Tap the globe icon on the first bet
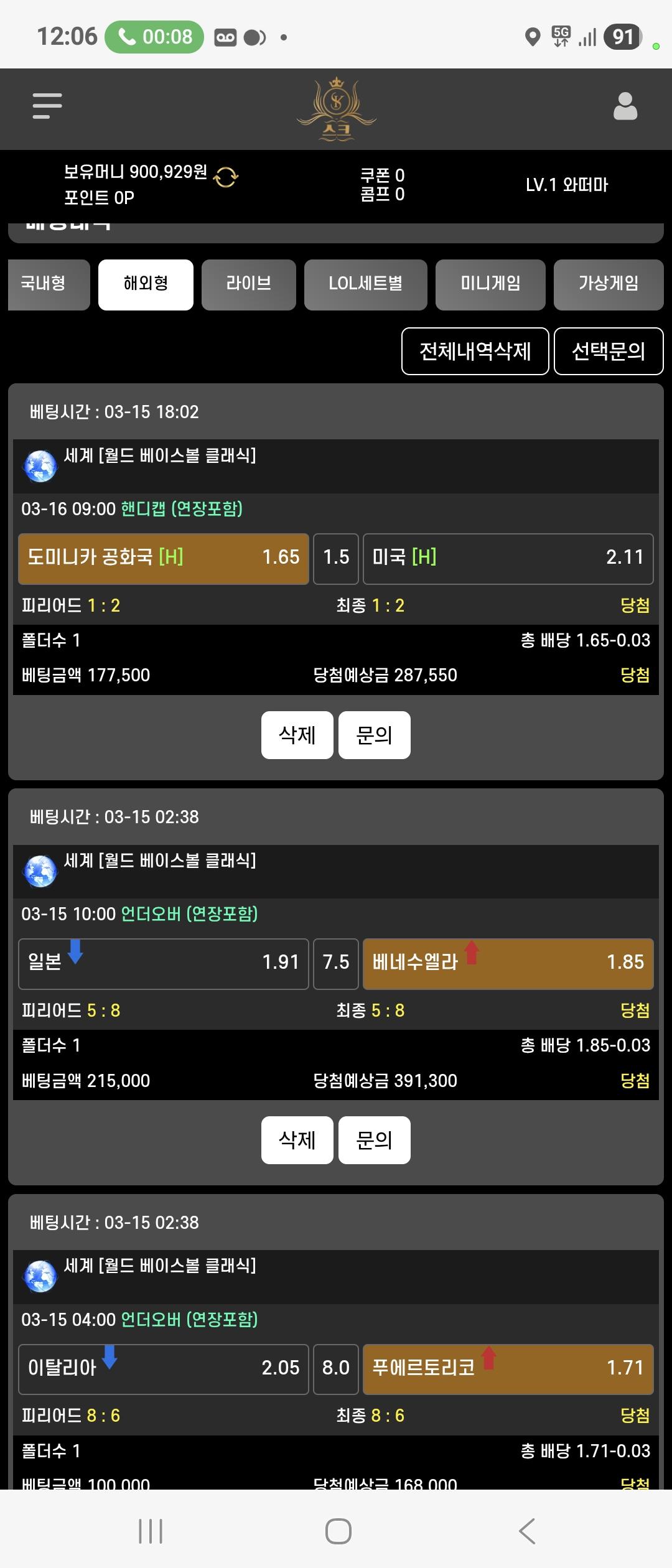 (x=40, y=466)
